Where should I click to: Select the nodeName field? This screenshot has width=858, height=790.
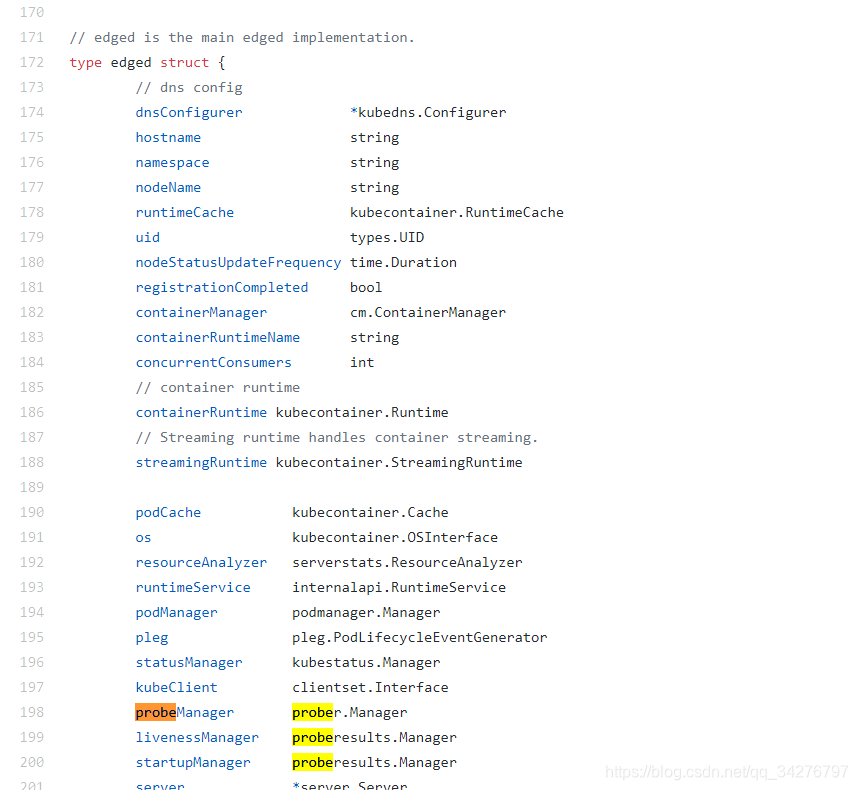(x=168, y=188)
